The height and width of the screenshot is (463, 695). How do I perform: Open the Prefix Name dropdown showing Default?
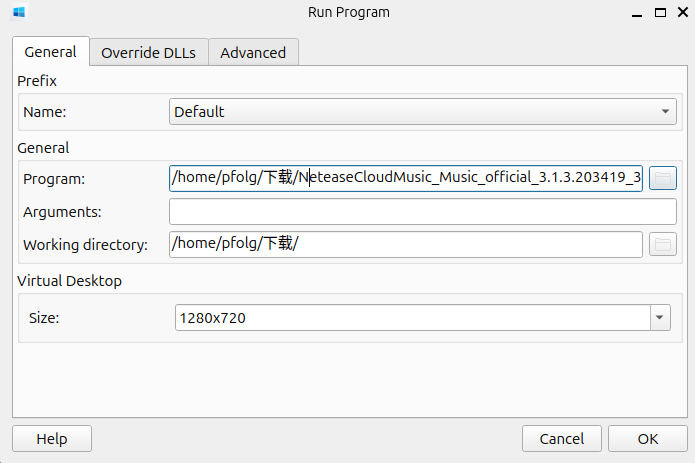(x=410, y=112)
